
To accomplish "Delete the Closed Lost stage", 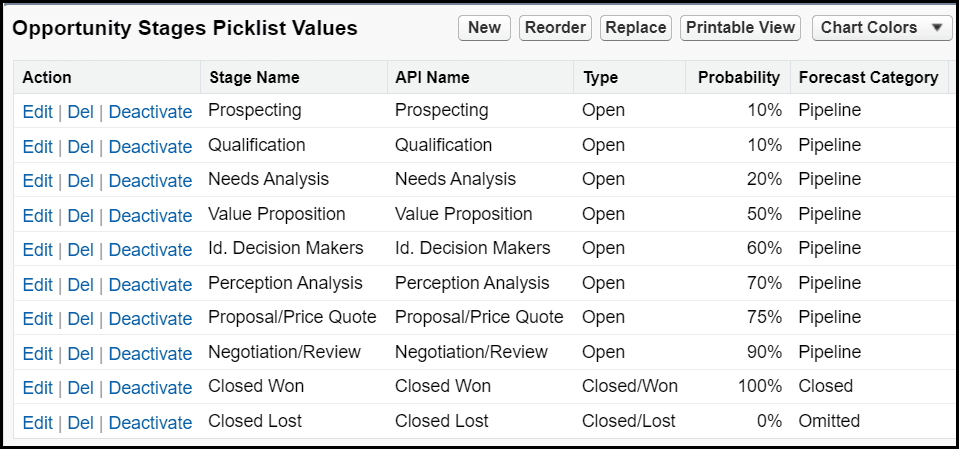I will pyautogui.click(x=80, y=423).
